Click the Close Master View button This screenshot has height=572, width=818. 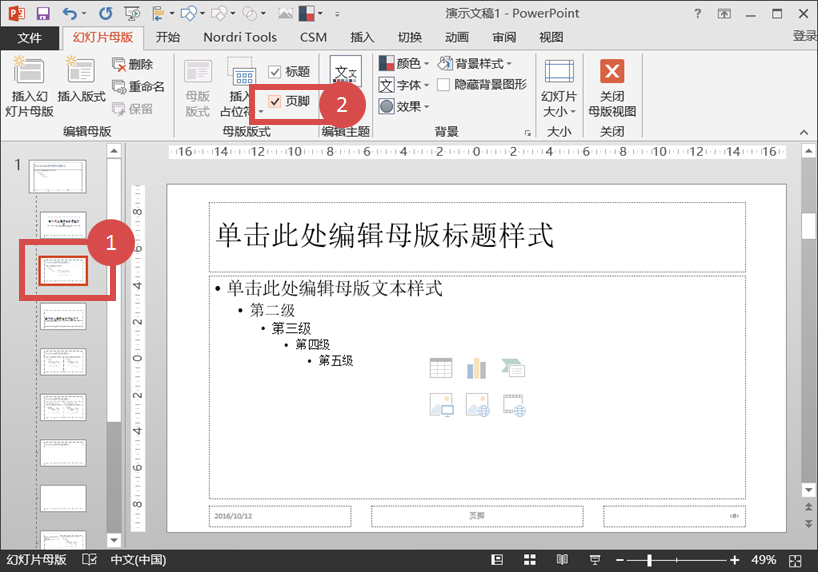pyautogui.click(x=611, y=72)
